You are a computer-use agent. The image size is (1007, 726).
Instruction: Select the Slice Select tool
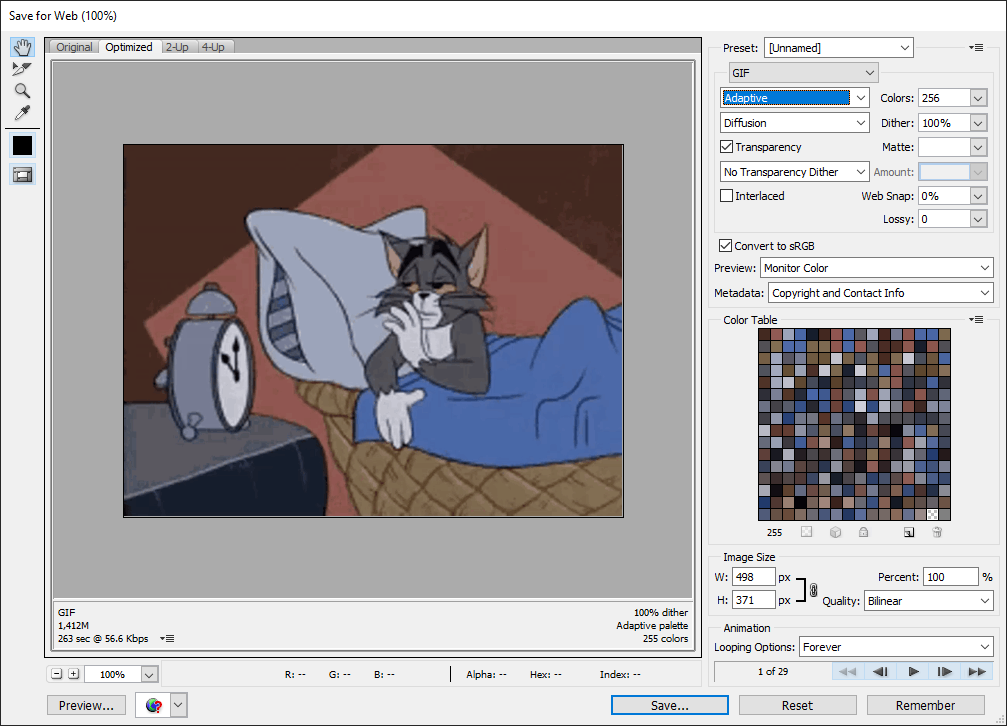[22, 69]
